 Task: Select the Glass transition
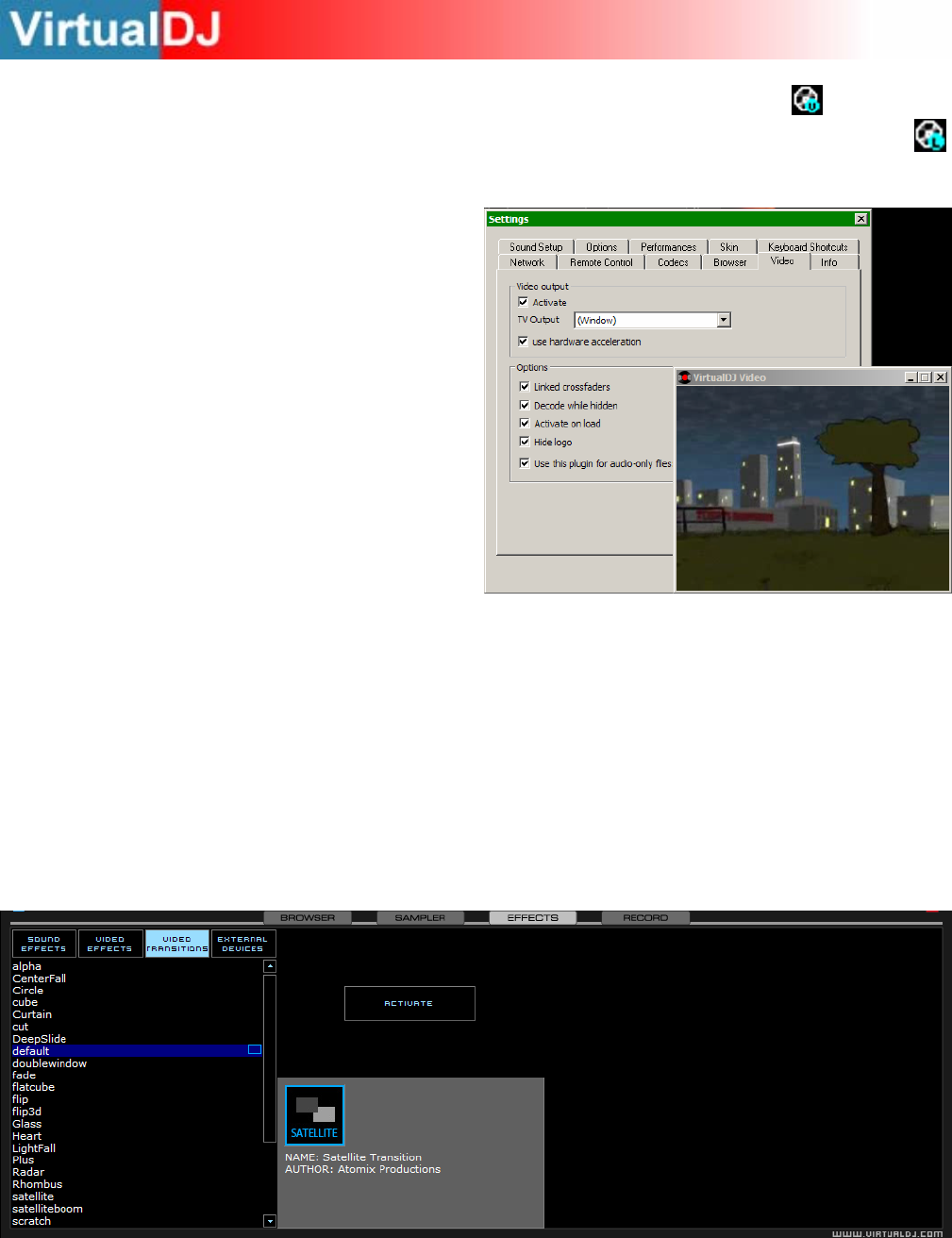[x=27, y=1124]
